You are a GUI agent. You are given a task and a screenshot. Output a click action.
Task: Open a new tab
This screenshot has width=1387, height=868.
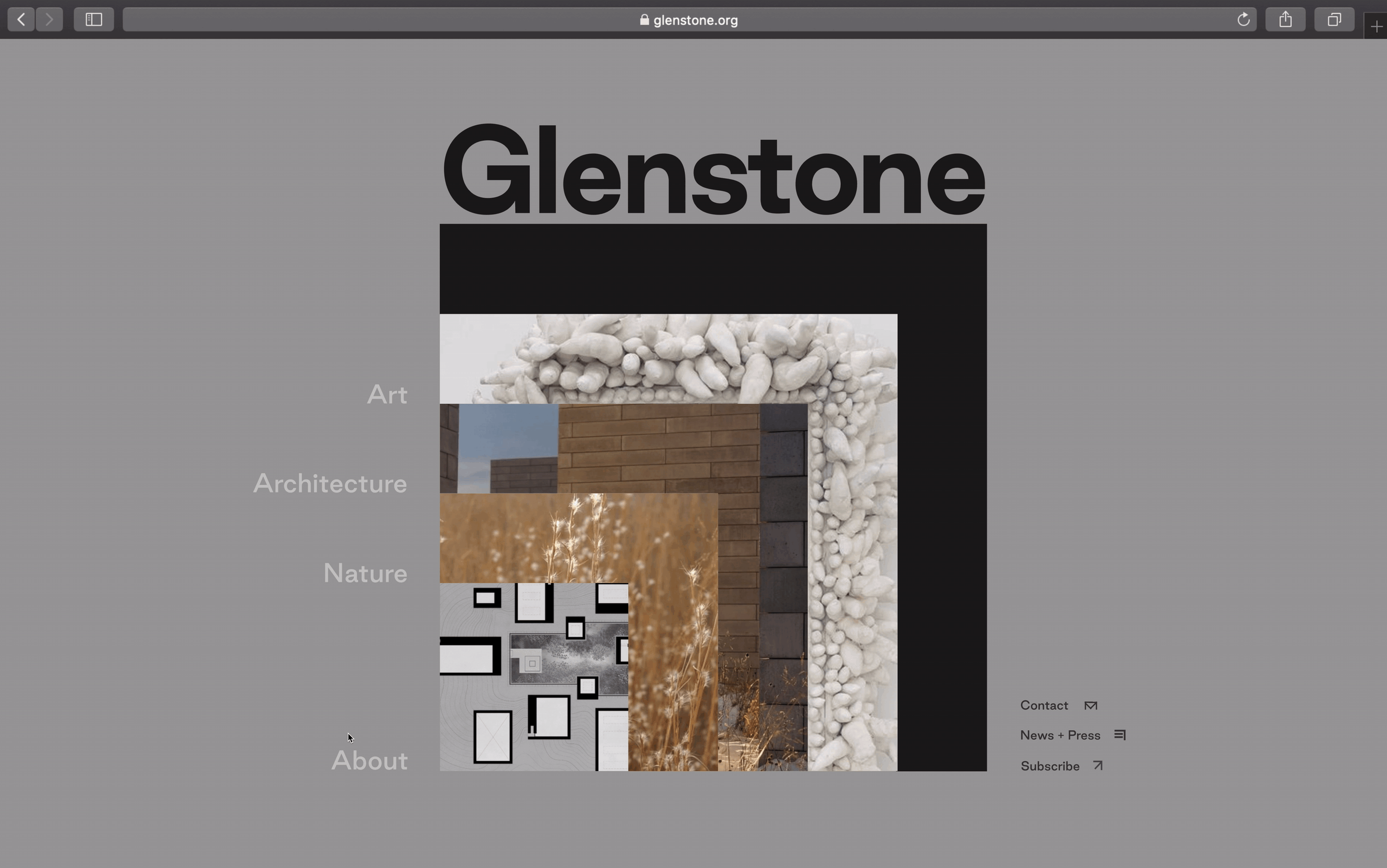point(1376,27)
